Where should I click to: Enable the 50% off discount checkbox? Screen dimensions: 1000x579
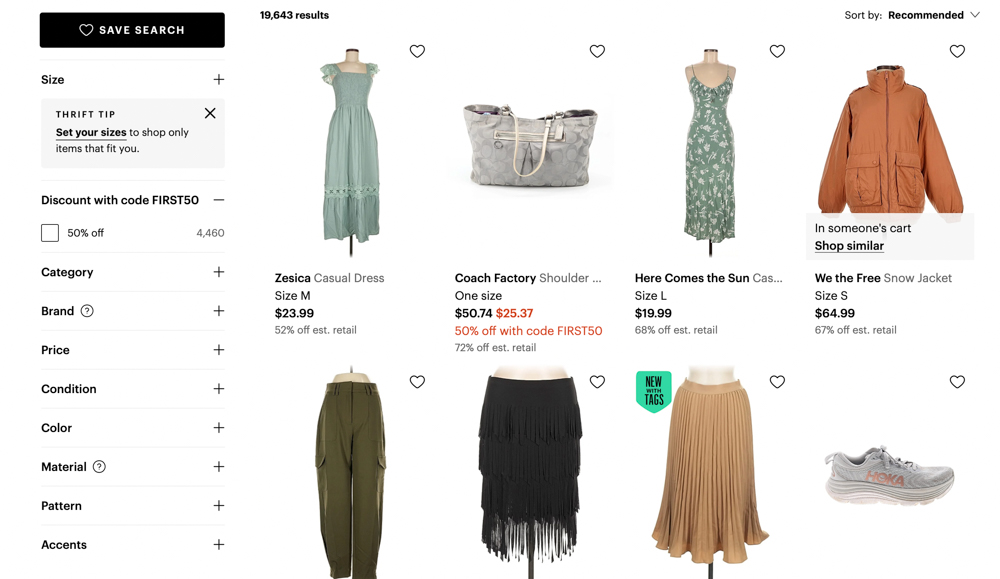click(x=49, y=232)
